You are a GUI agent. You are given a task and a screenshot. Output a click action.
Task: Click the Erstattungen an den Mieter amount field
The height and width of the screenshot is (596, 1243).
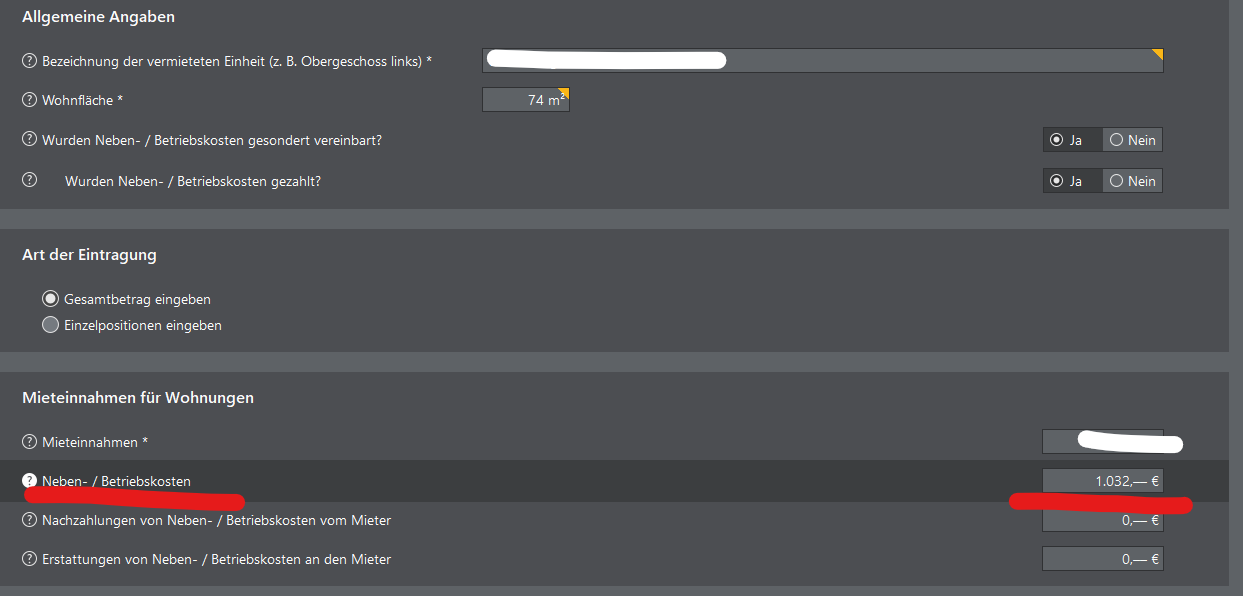click(x=1102, y=559)
